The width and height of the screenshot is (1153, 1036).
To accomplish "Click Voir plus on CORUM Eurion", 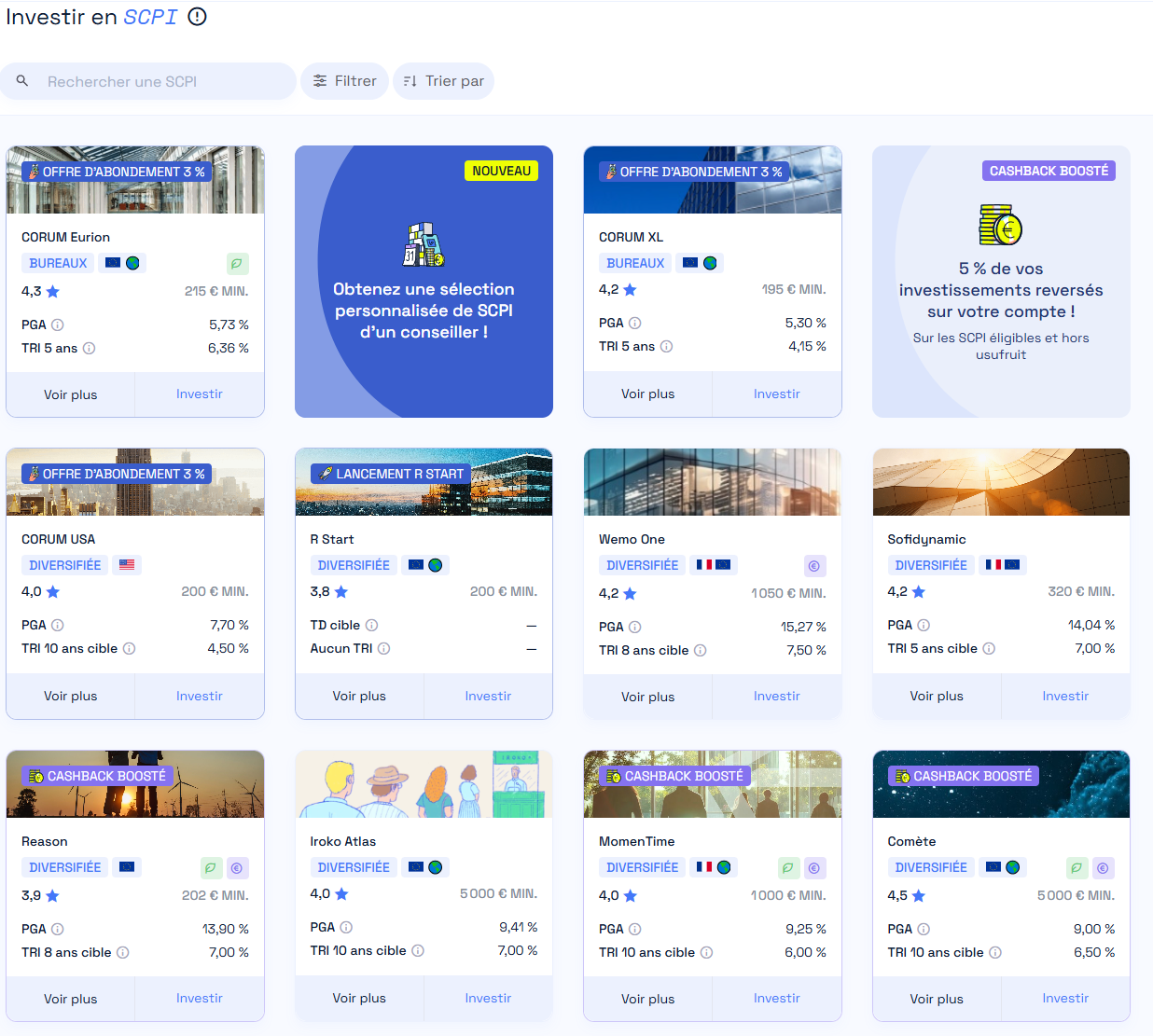I will point(71,394).
